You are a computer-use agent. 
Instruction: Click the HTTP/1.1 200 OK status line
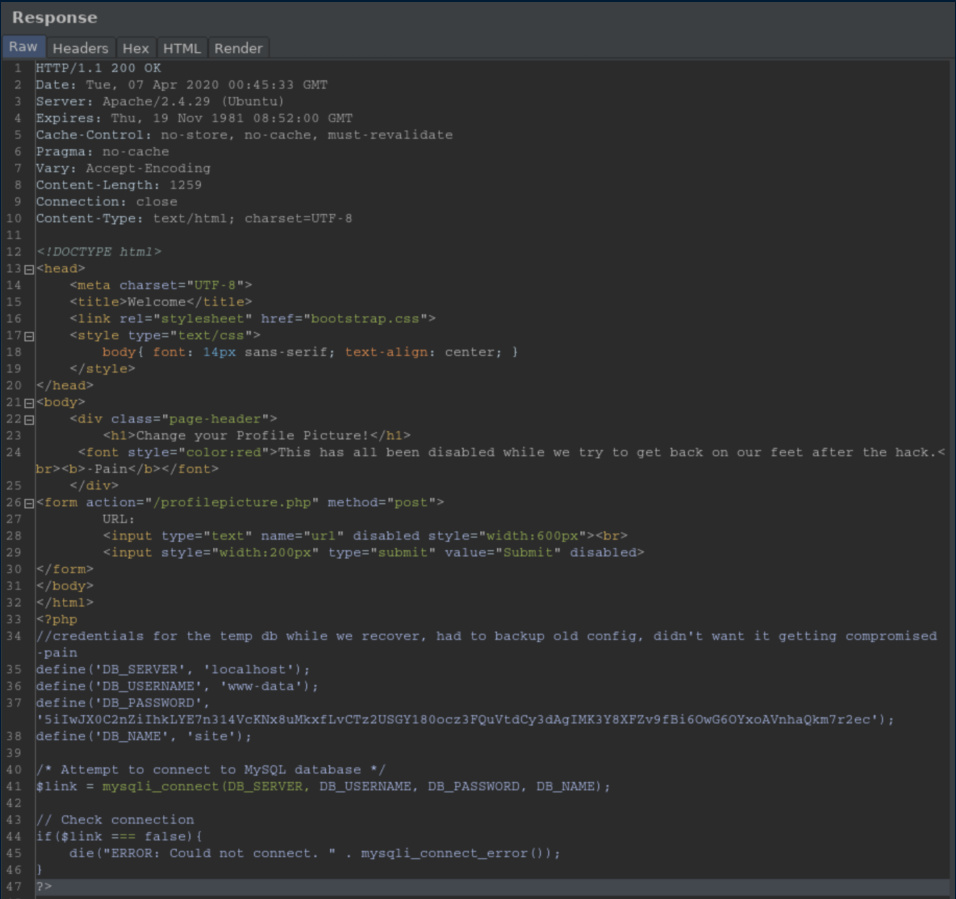coord(98,68)
